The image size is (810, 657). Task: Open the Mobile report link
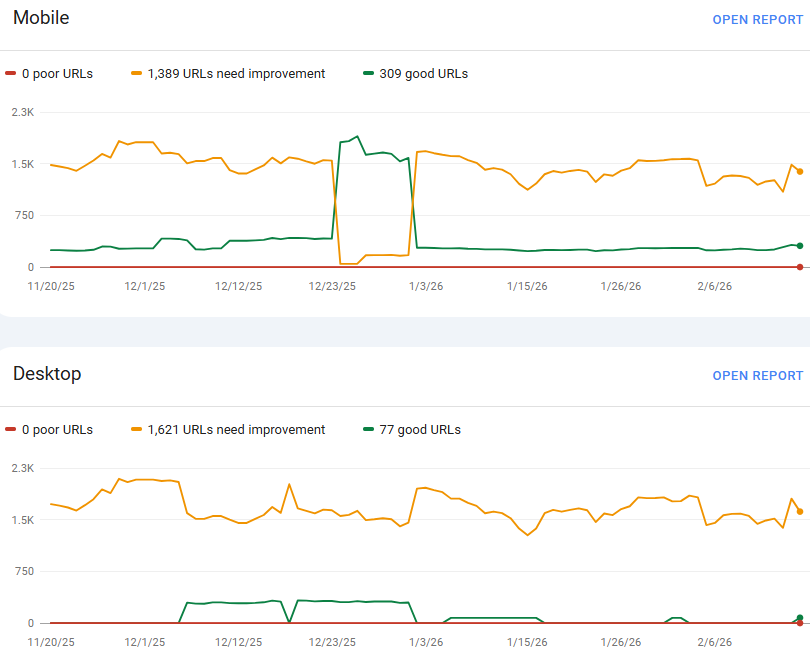[x=757, y=19]
